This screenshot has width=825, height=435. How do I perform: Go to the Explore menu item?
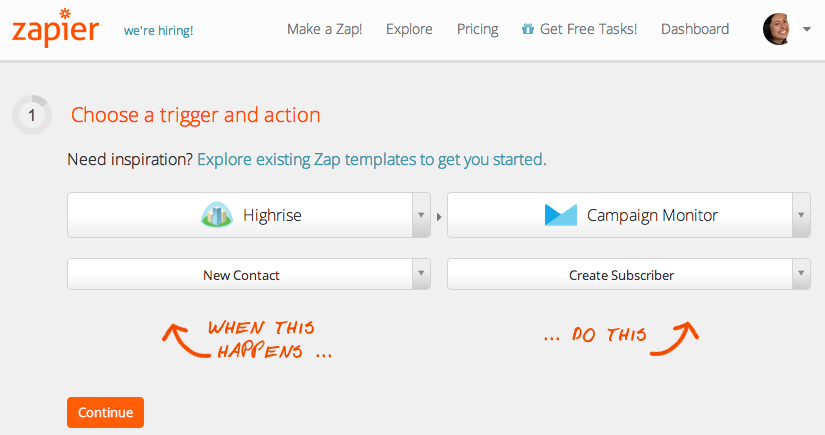coord(409,29)
